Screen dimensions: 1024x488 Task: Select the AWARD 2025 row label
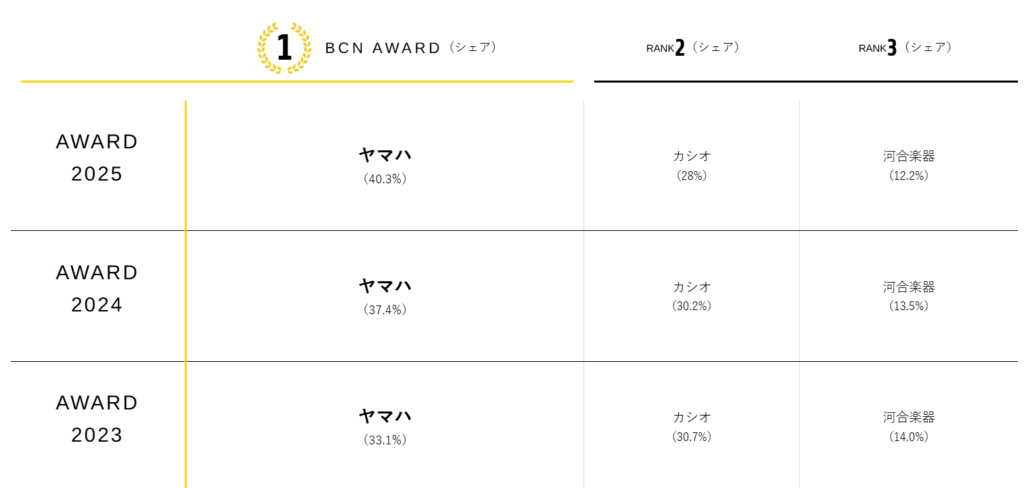[97, 158]
